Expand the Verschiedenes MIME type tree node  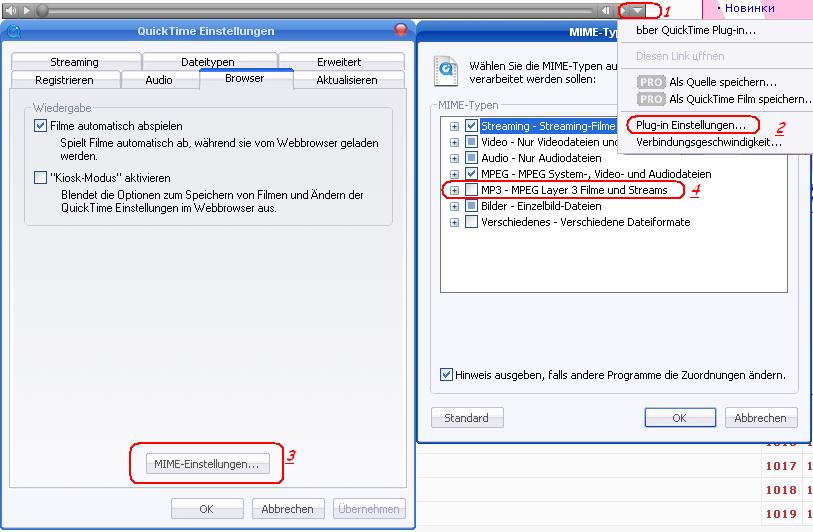(x=454, y=222)
